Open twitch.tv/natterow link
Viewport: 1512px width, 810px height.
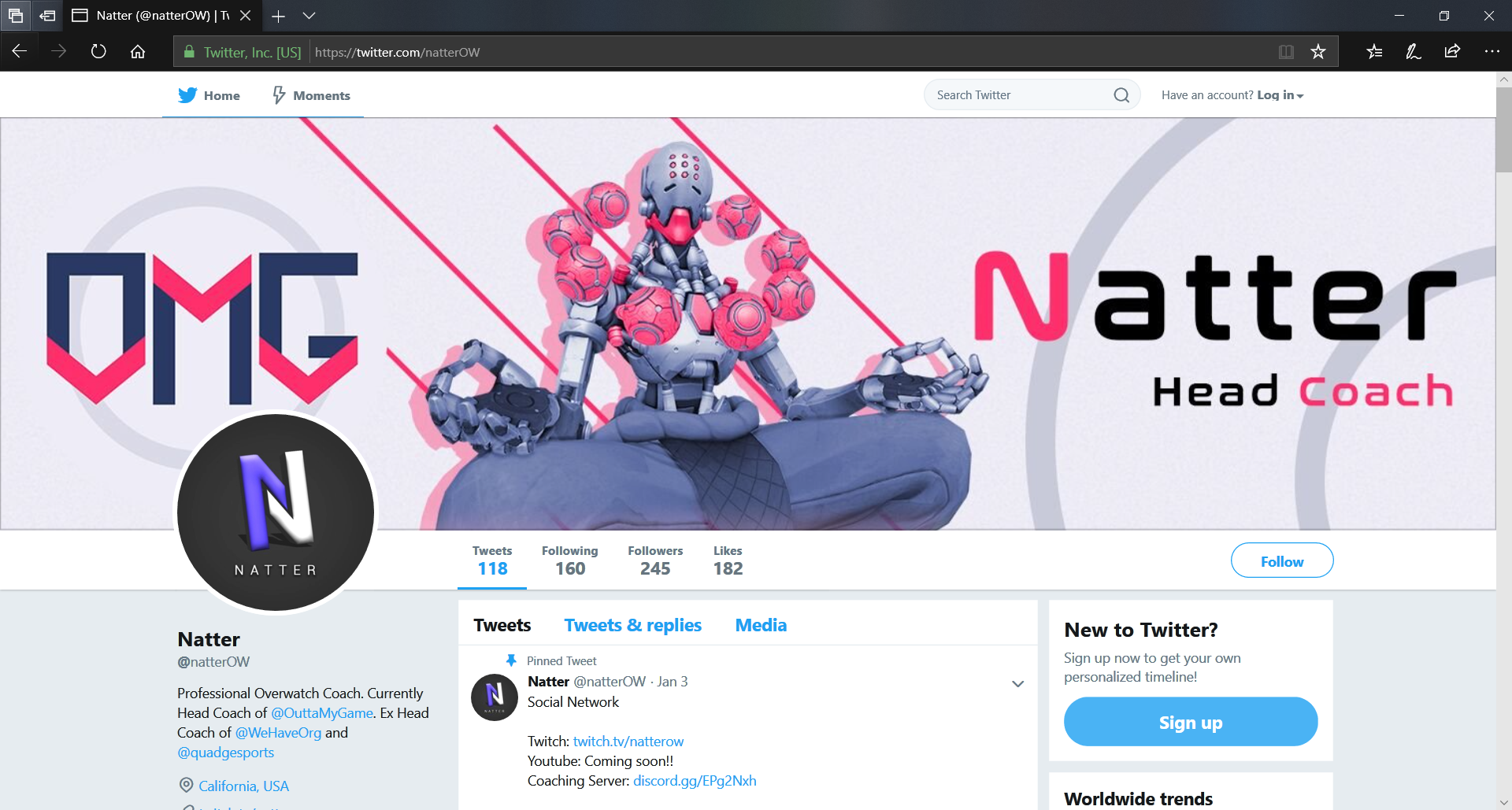coord(628,742)
